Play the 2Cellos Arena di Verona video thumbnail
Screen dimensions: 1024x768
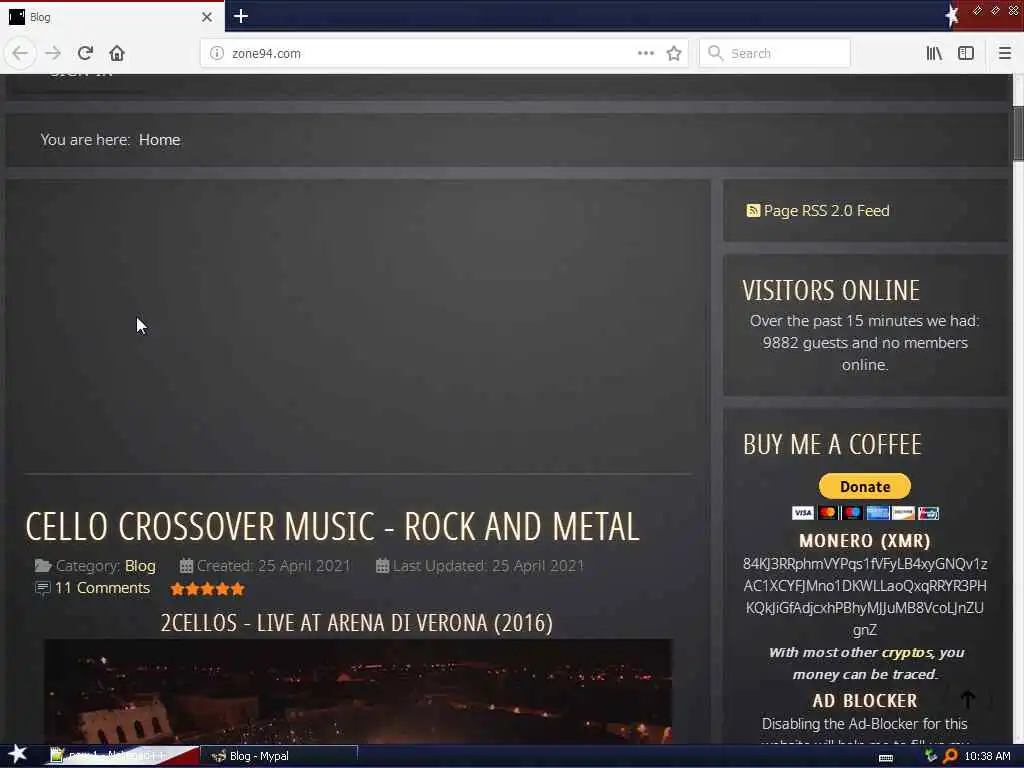(357, 691)
